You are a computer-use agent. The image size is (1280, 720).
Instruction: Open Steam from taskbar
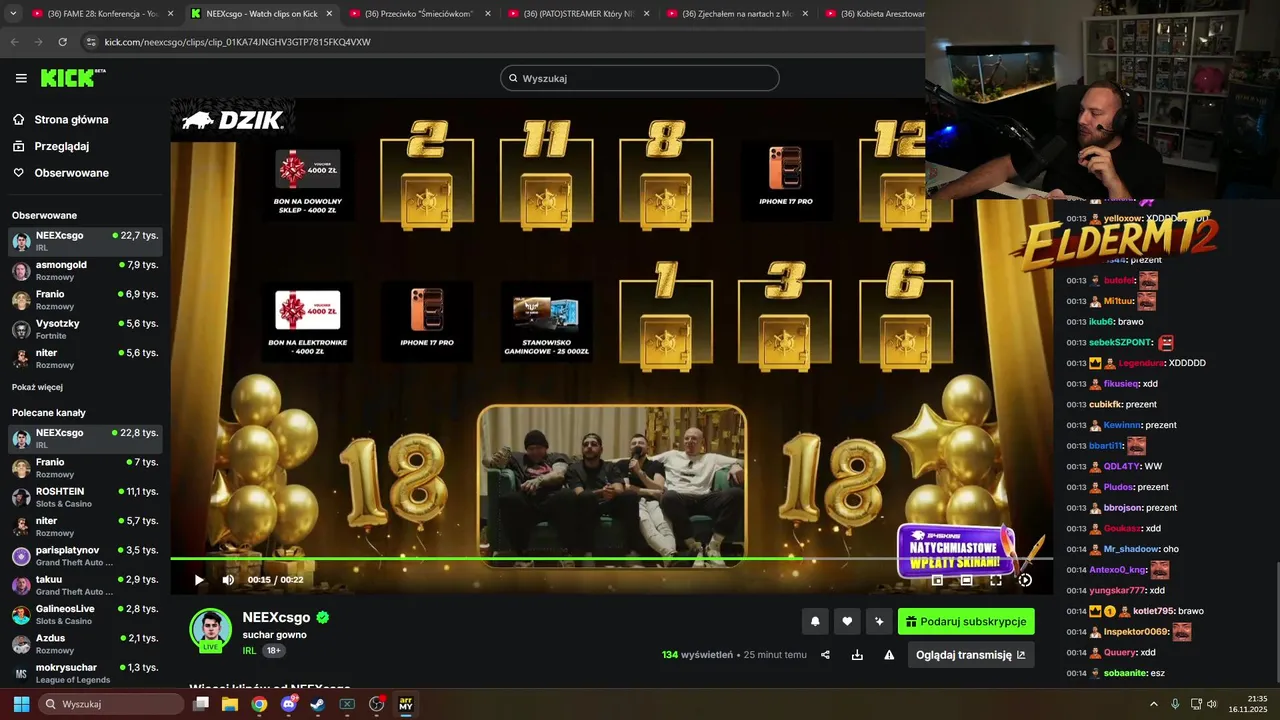tap(318, 704)
